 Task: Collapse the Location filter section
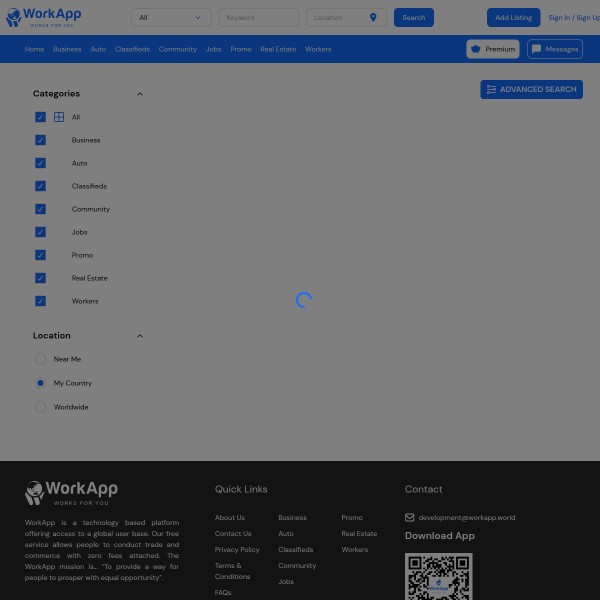140,336
